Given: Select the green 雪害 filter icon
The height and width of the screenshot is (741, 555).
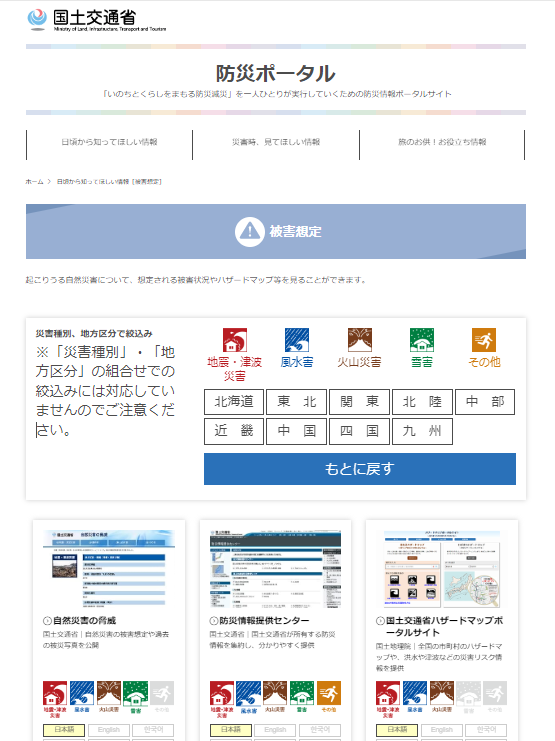Looking at the screenshot, I should (422, 340).
